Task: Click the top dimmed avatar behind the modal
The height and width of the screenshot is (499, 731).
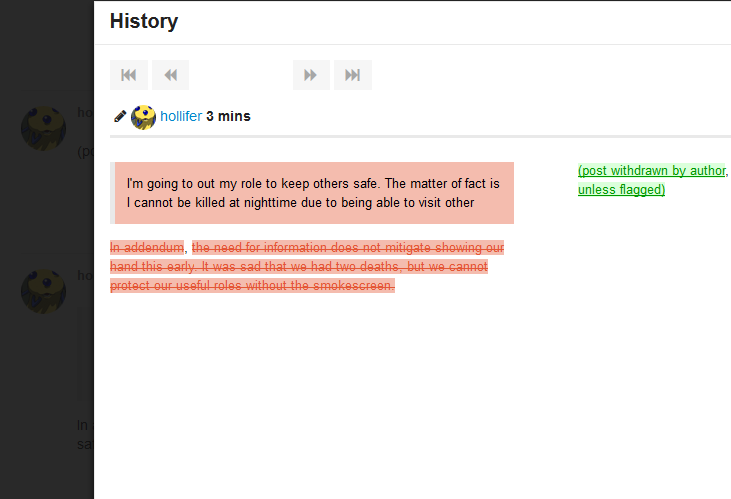Action: [x=44, y=127]
